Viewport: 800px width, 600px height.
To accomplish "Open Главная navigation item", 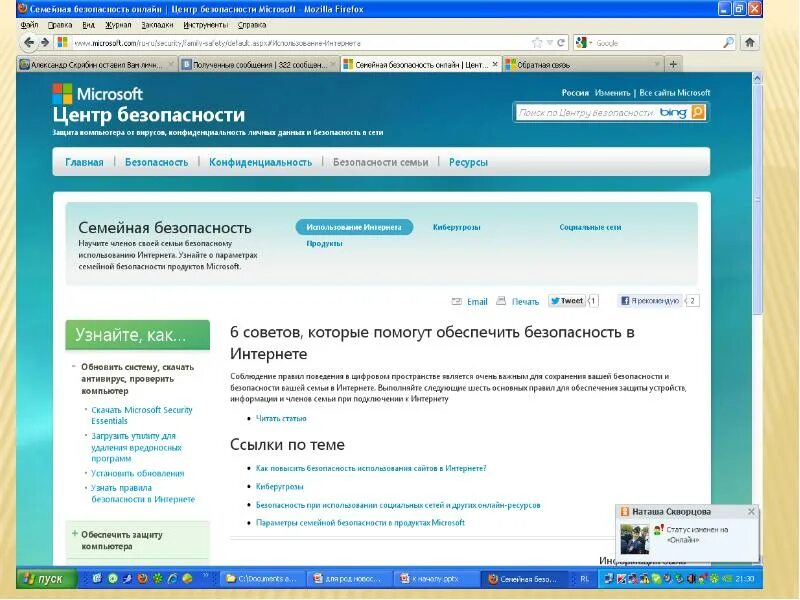I will [x=84, y=162].
